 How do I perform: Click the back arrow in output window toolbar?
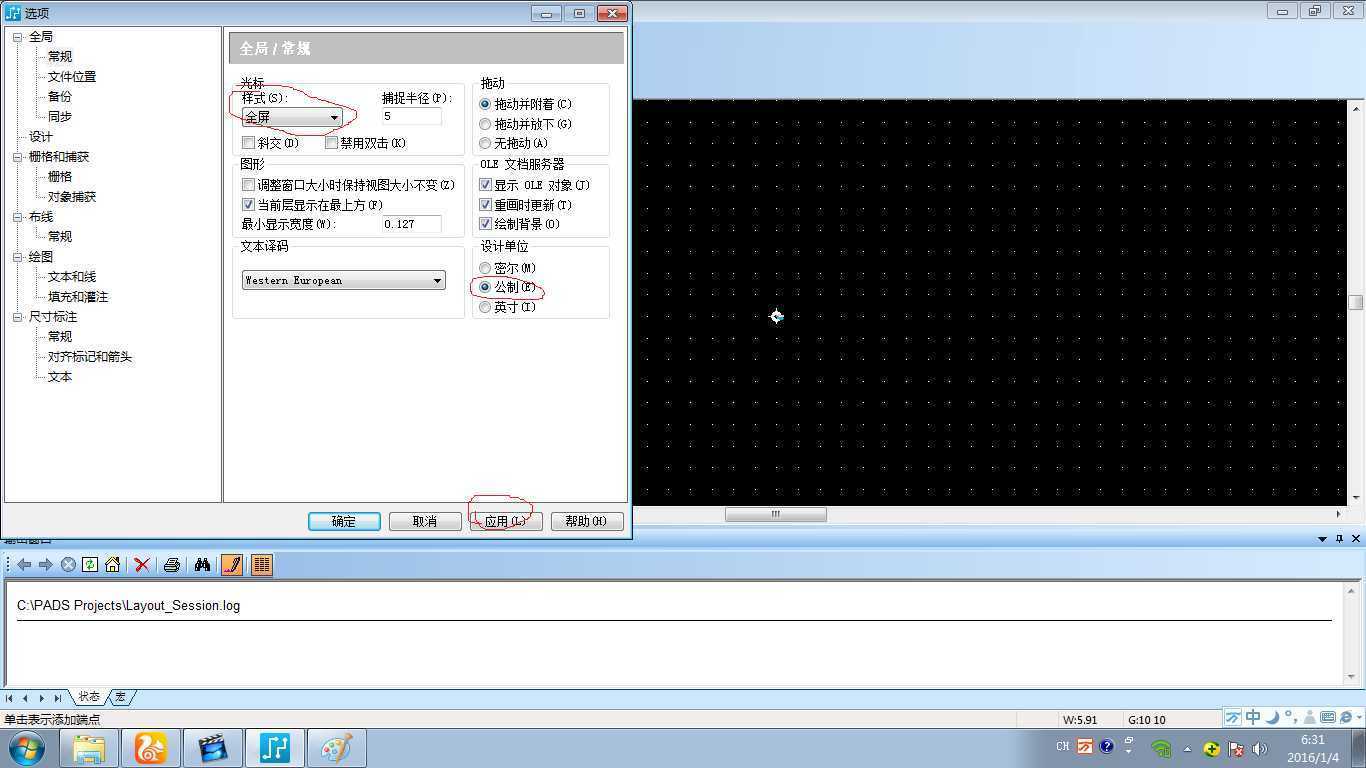24,565
